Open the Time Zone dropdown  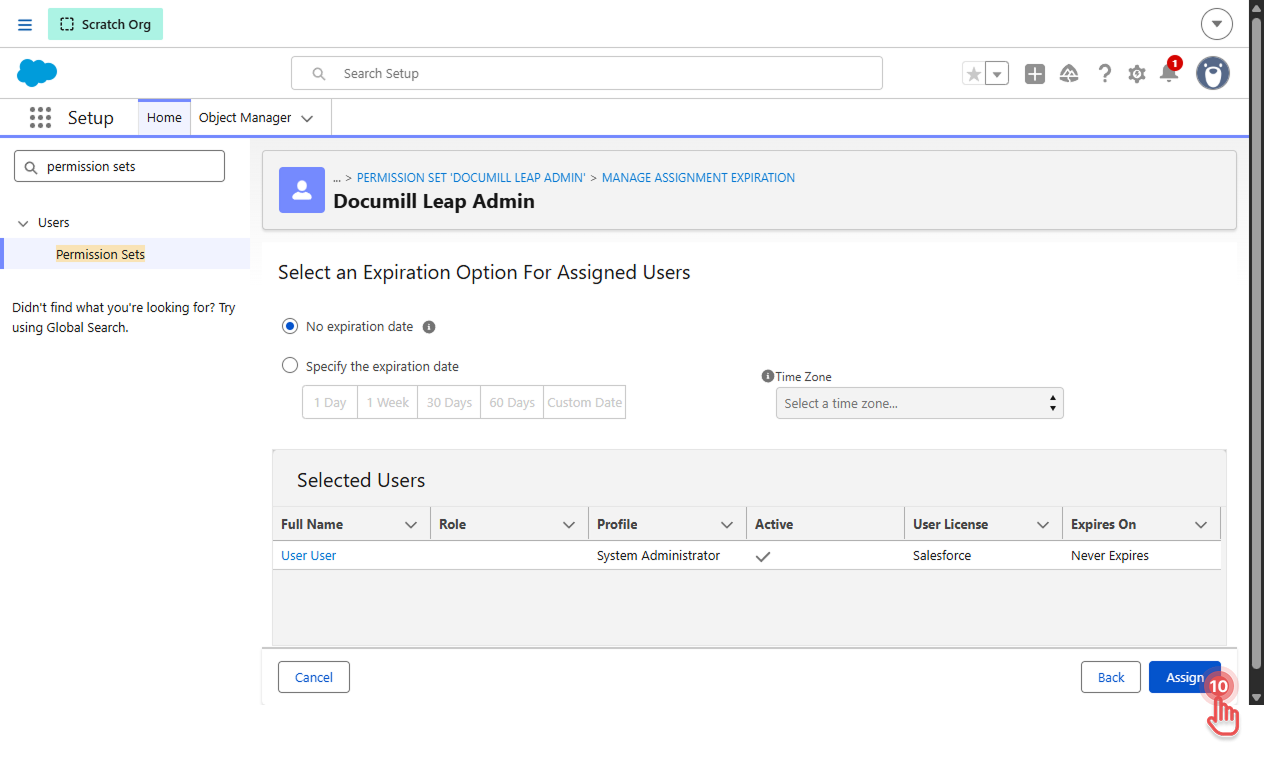[x=920, y=403]
